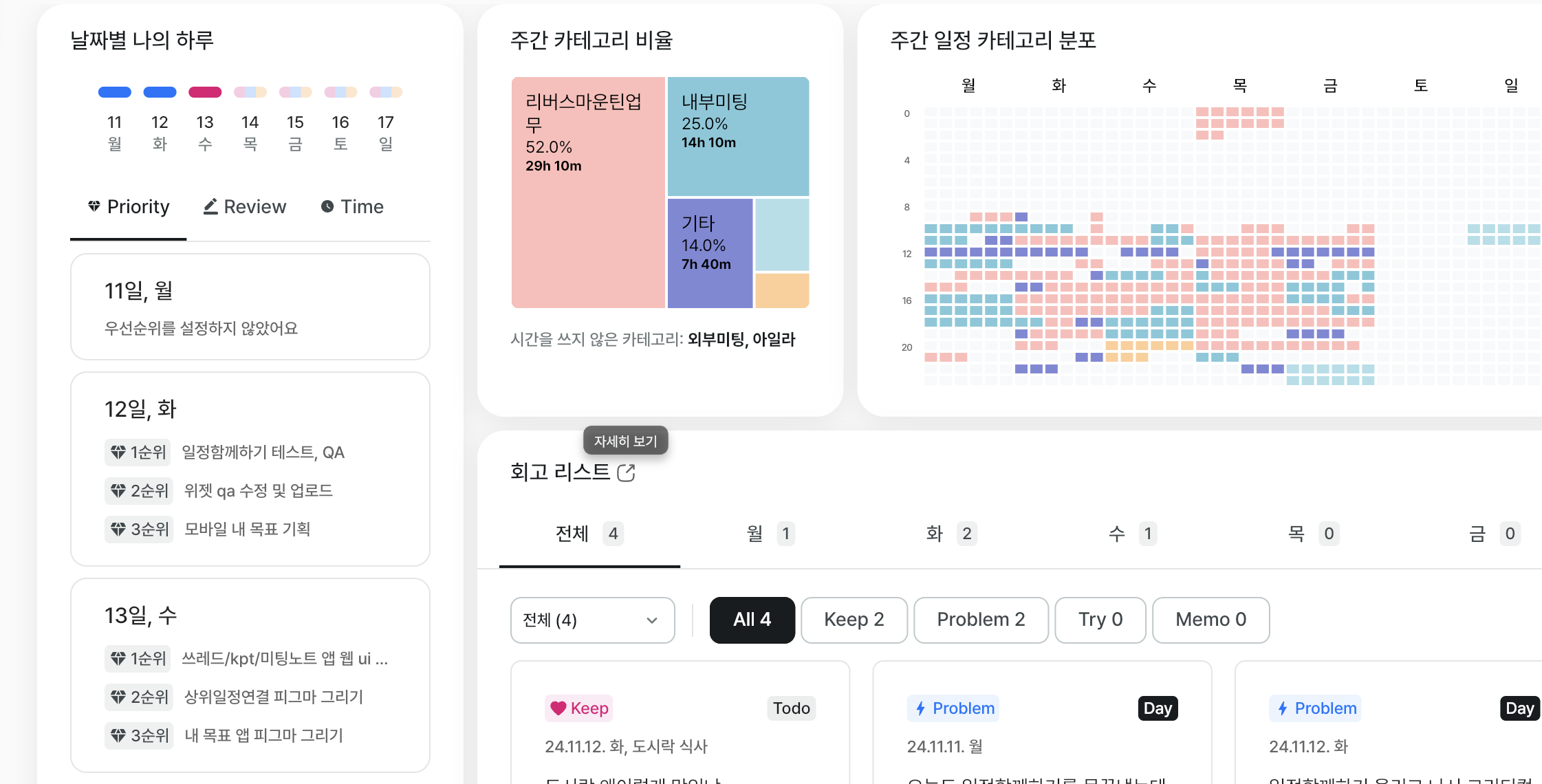The width and height of the screenshot is (1542, 784).
Task: Click the pencil icon on the Review tab
Action: pyautogui.click(x=210, y=206)
